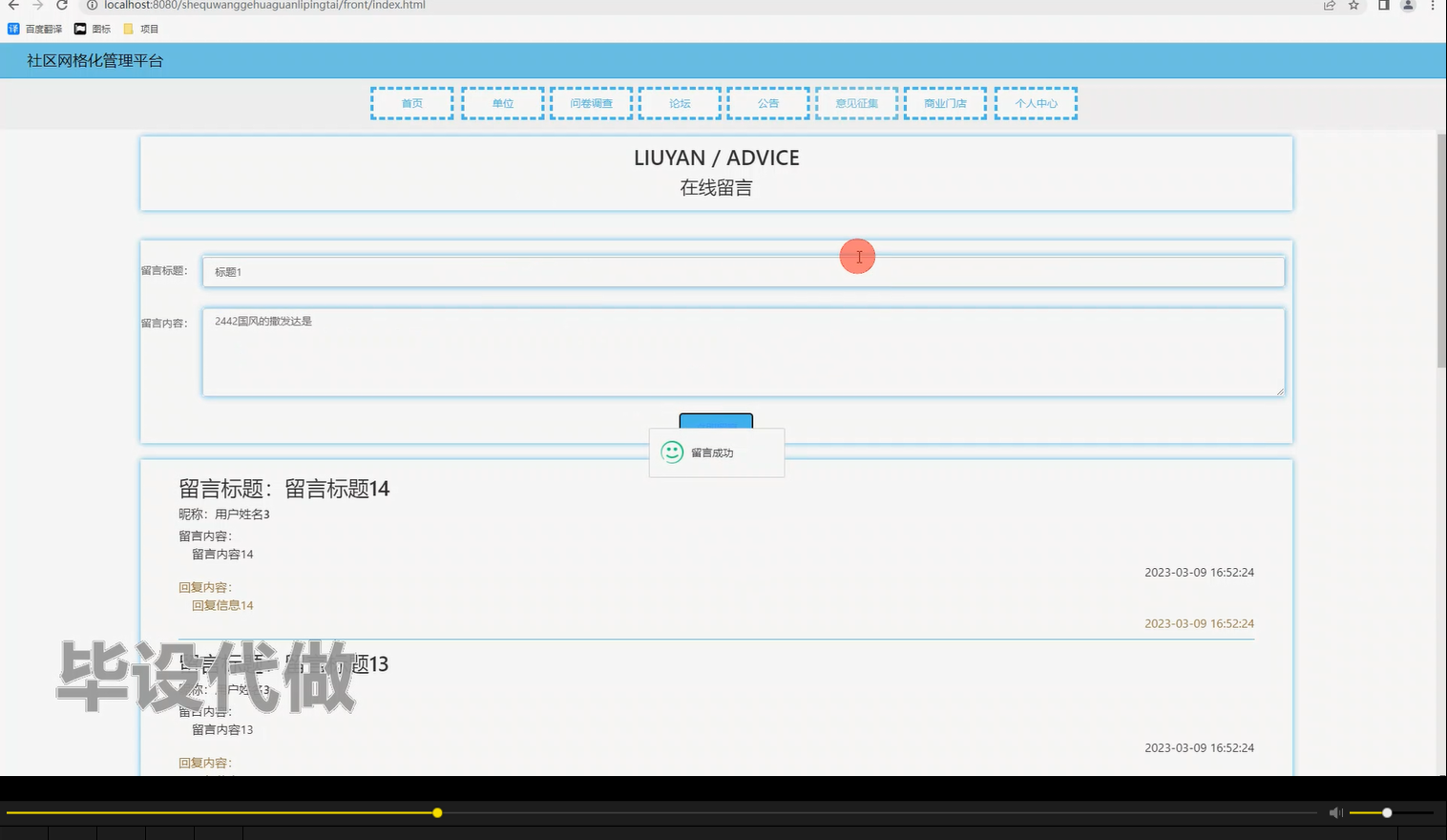Click the reply text 回复信息14
Image resolution: width=1447 pixels, height=840 pixels.
click(x=222, y=606)
